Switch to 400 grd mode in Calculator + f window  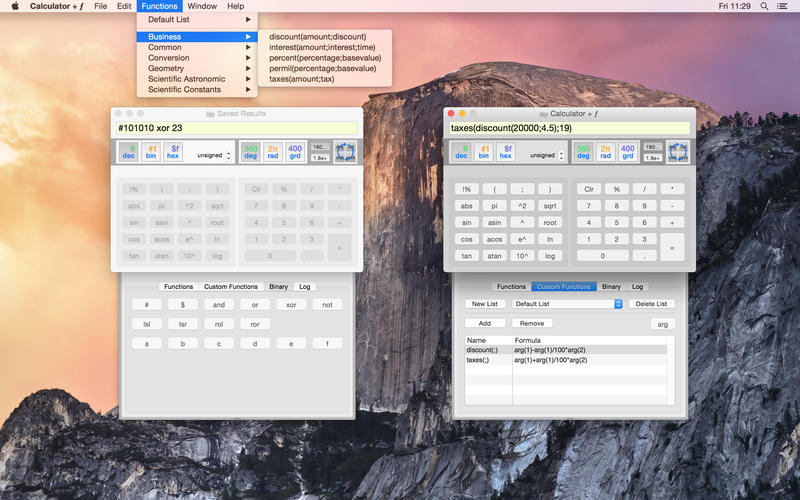point(628,152)
